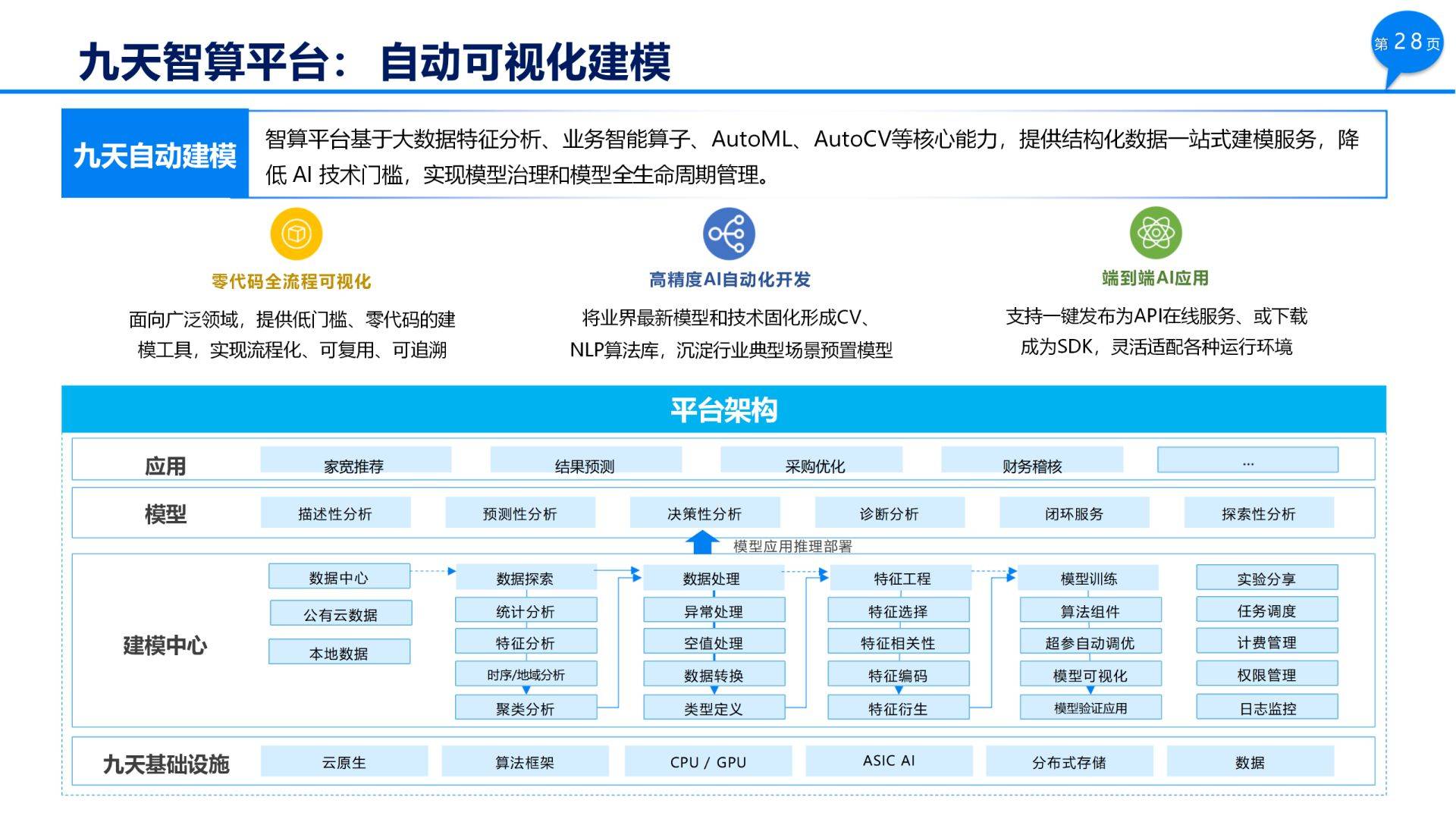Select the 描述性分析 model box
The image size is (1456, 819).
click(335, 513)
